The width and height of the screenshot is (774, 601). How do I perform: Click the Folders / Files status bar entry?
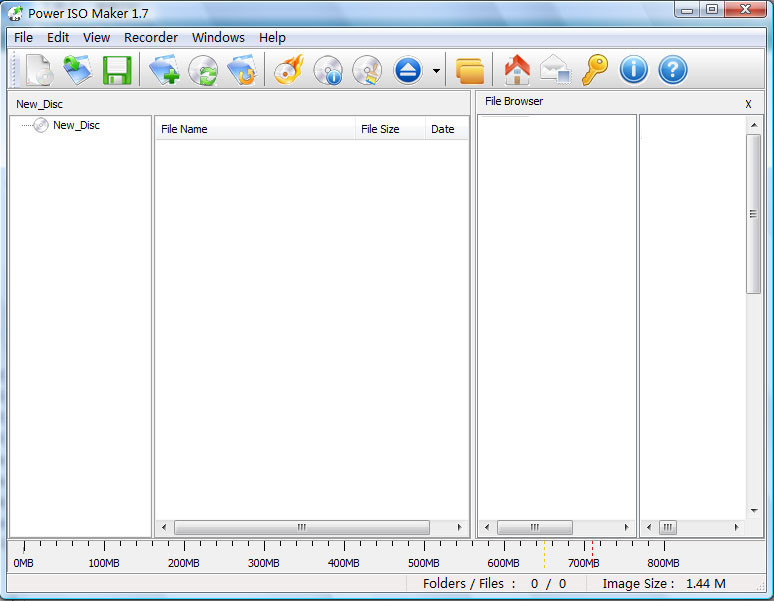(x=494, y=584)
